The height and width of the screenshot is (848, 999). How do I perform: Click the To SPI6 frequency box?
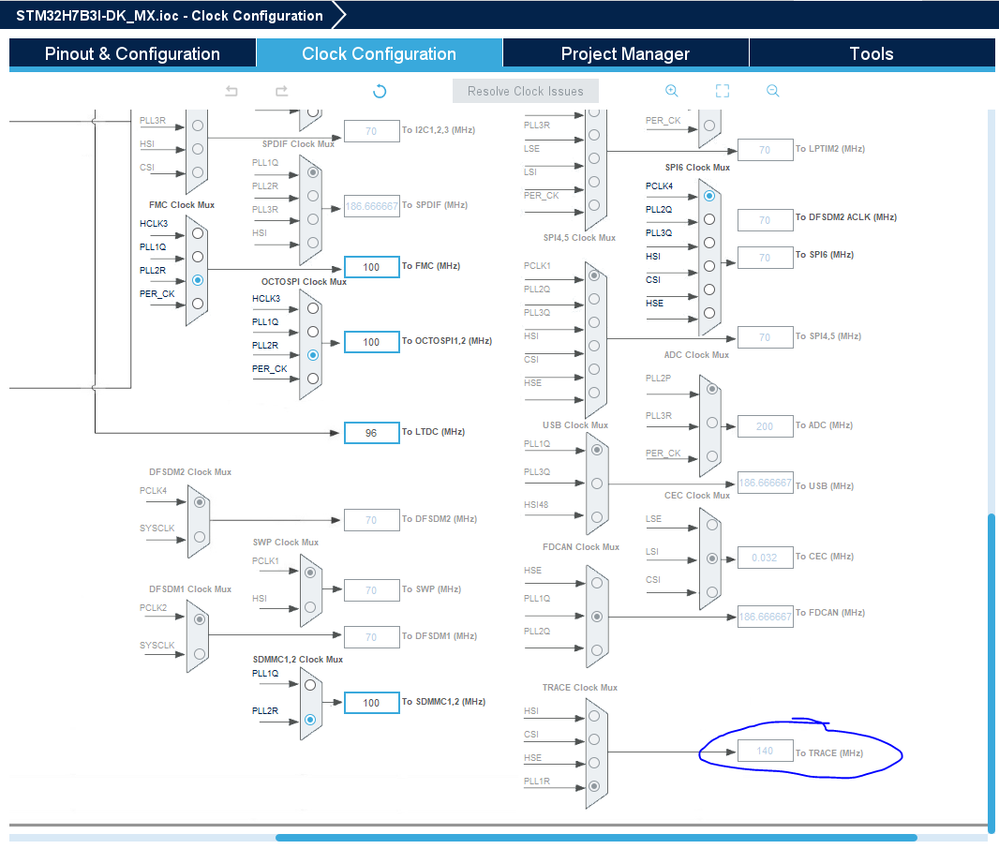(765, 257)
